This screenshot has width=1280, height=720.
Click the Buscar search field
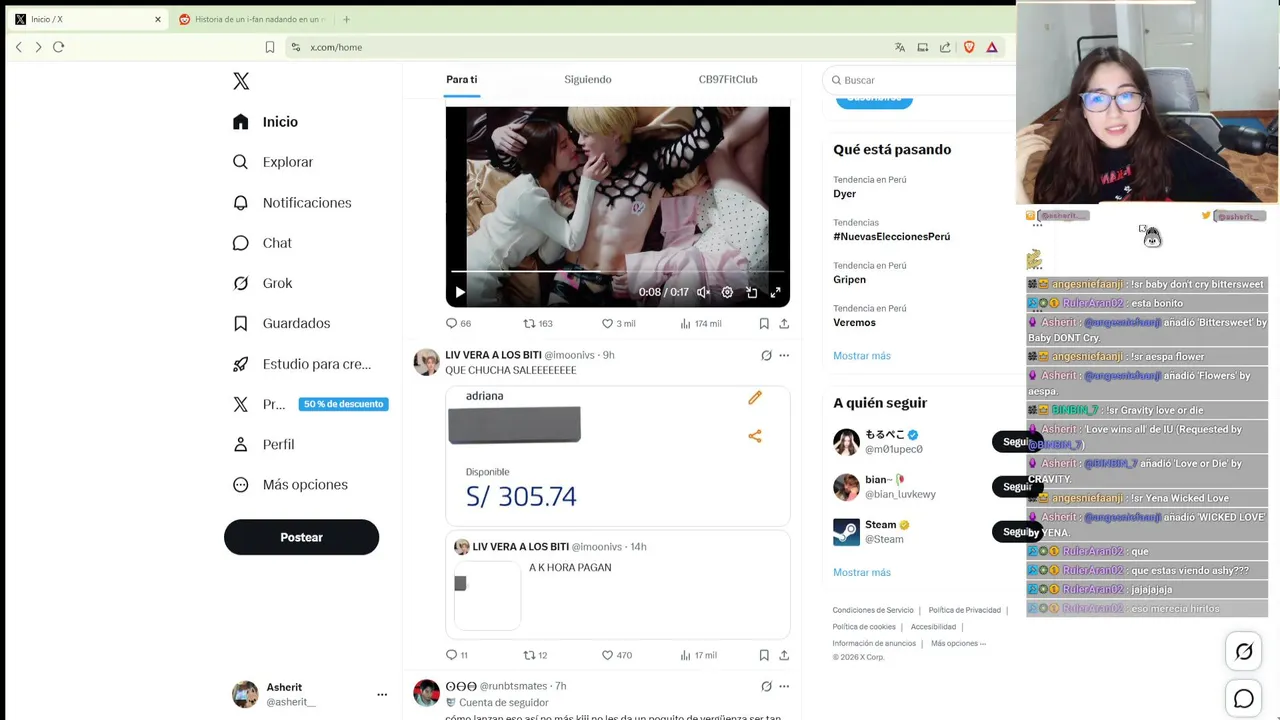point(920,80)
